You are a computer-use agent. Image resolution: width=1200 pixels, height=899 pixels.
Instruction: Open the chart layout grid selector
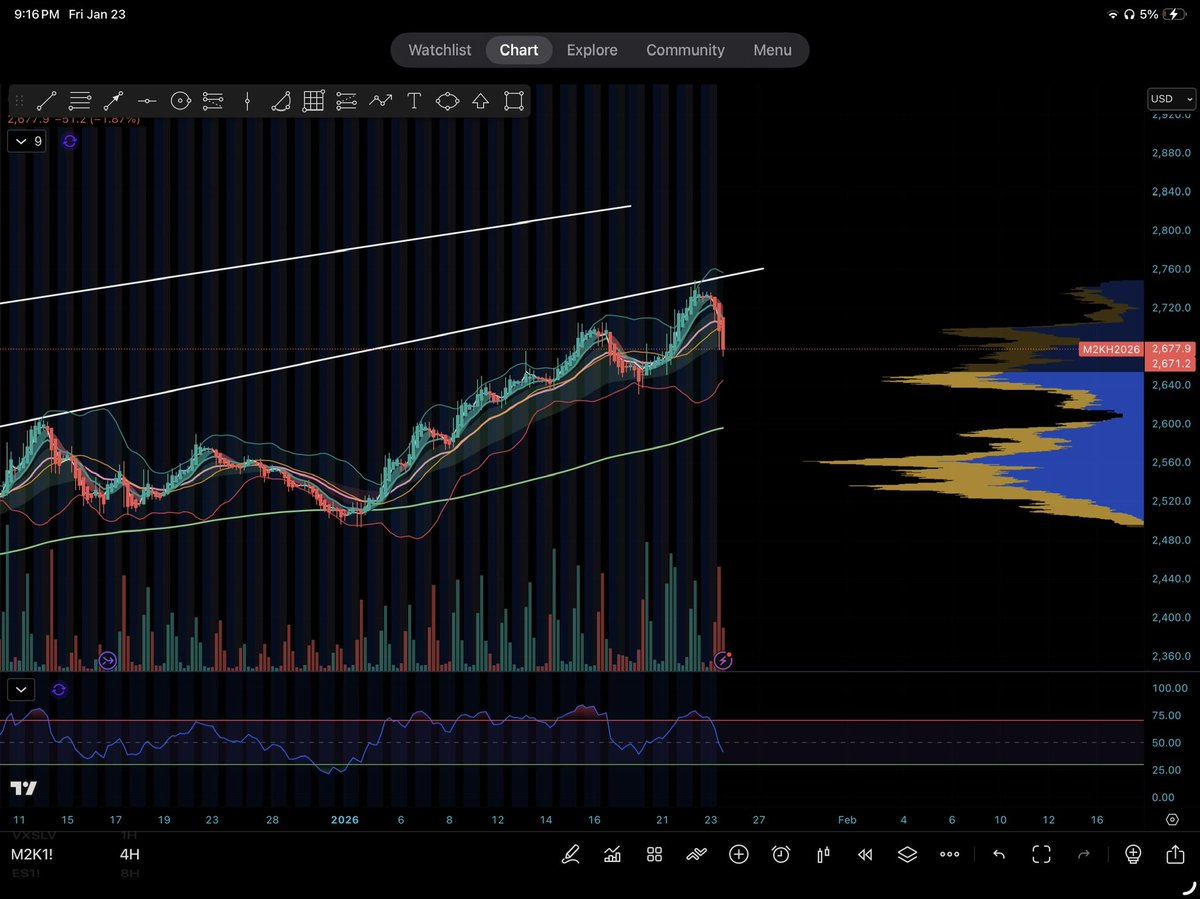pos(655,854)
